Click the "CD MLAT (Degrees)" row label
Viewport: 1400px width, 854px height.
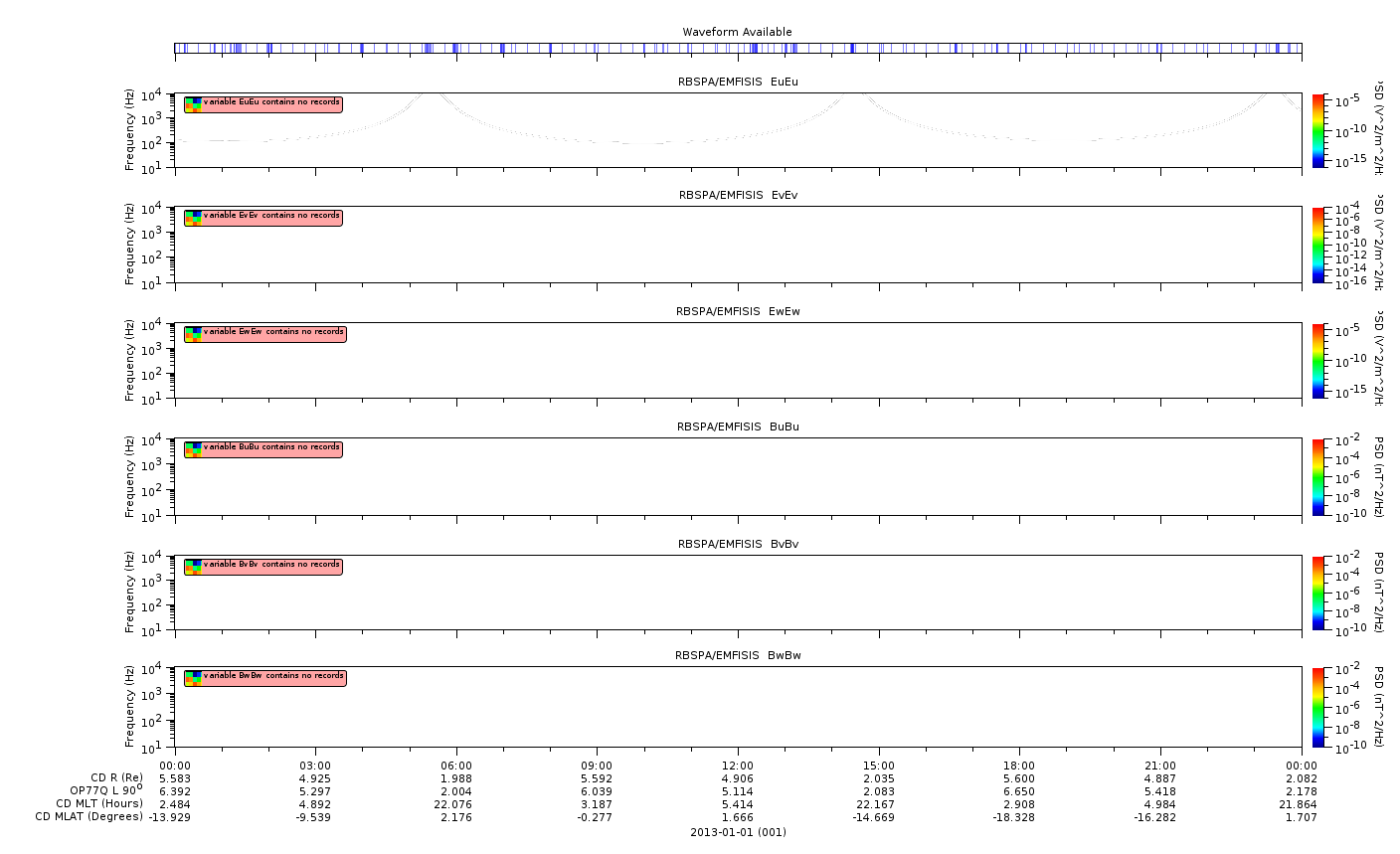tap(89, 817)
